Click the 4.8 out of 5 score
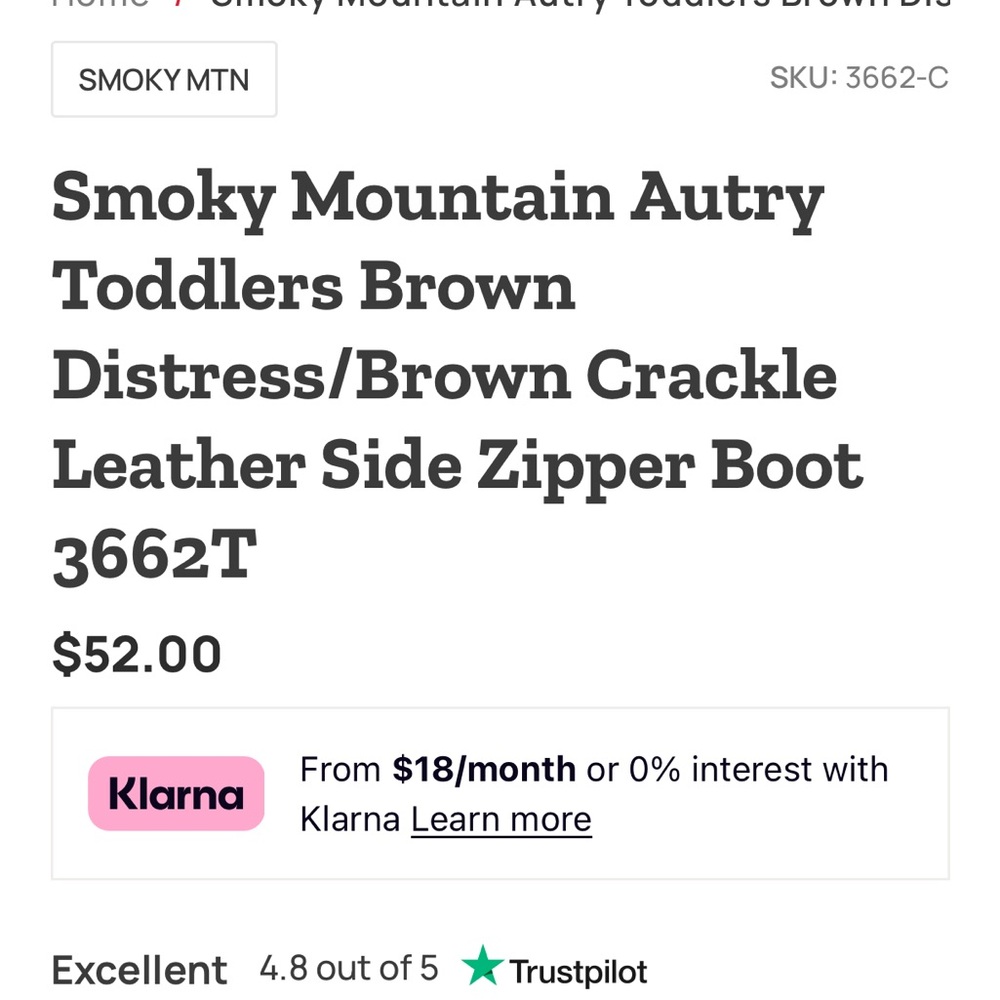 (348, 968)
